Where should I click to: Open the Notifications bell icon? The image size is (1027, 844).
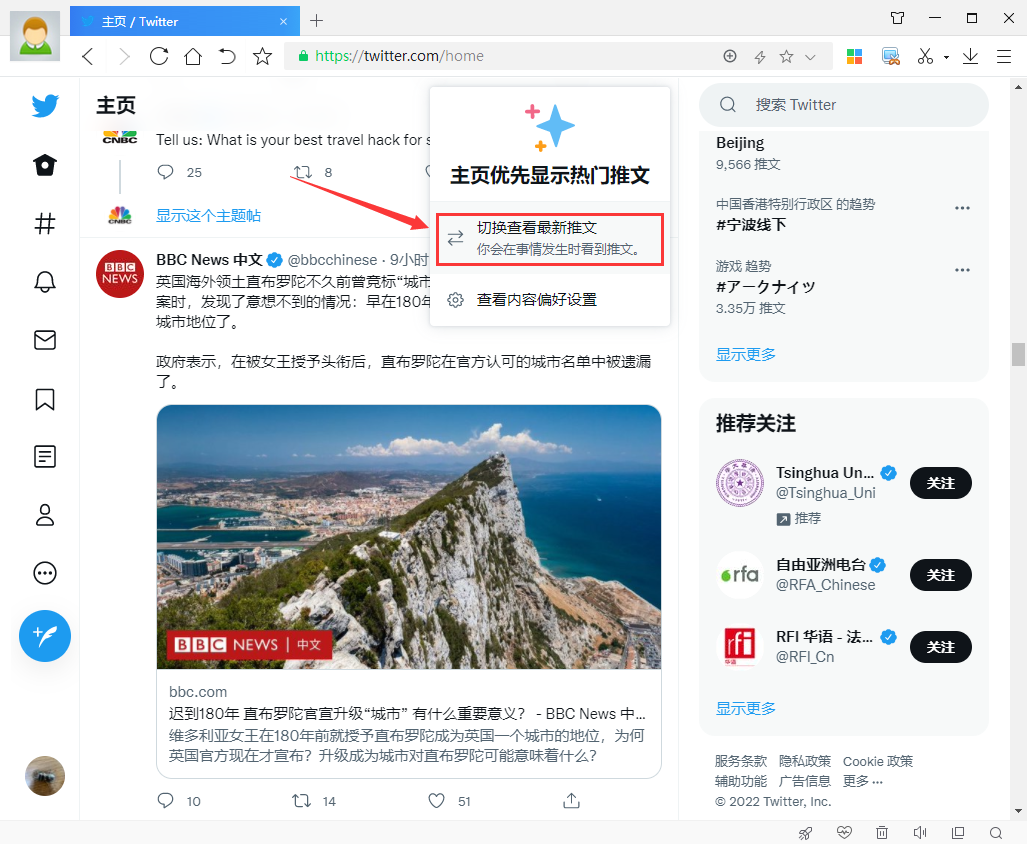pos(45,282)
